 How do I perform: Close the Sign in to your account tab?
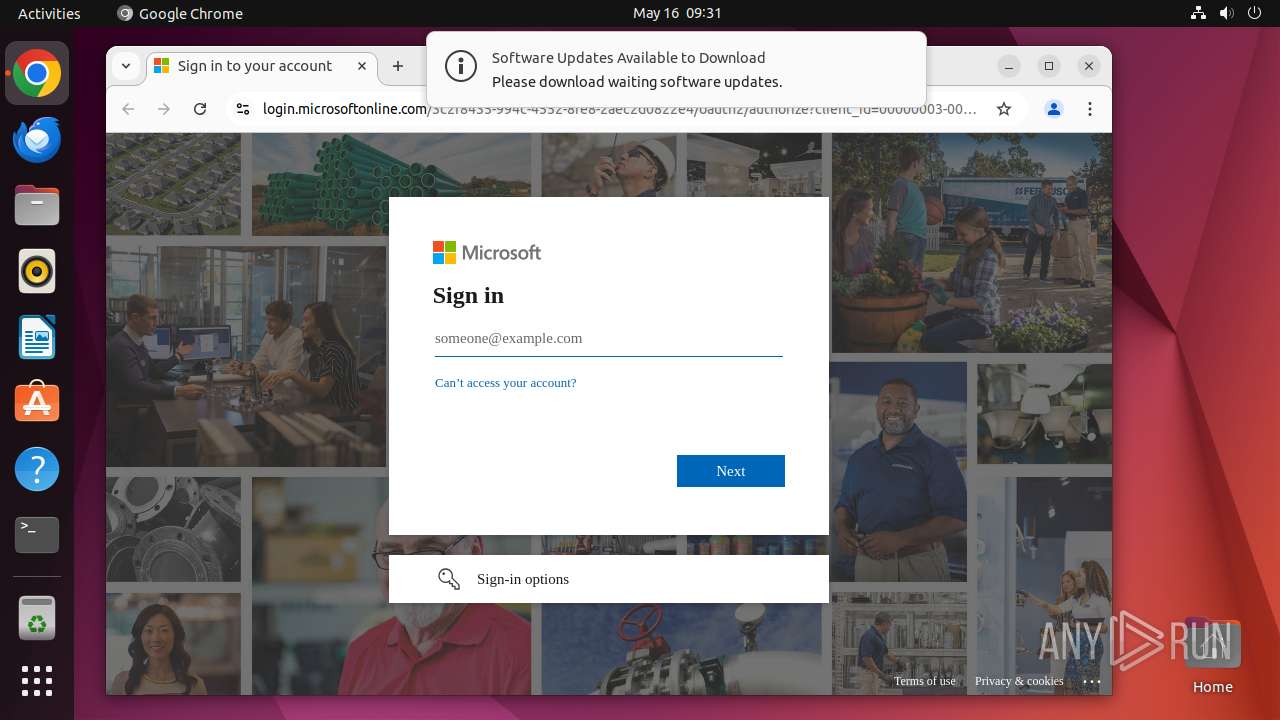coord(362,66)
